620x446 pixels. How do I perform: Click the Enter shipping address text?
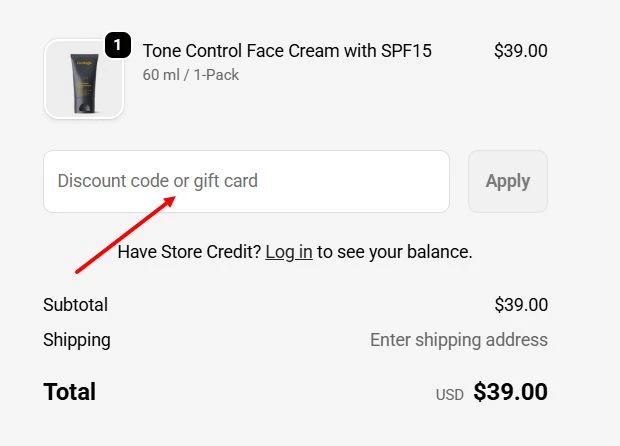pyautogui.click(x=458, y=340)
